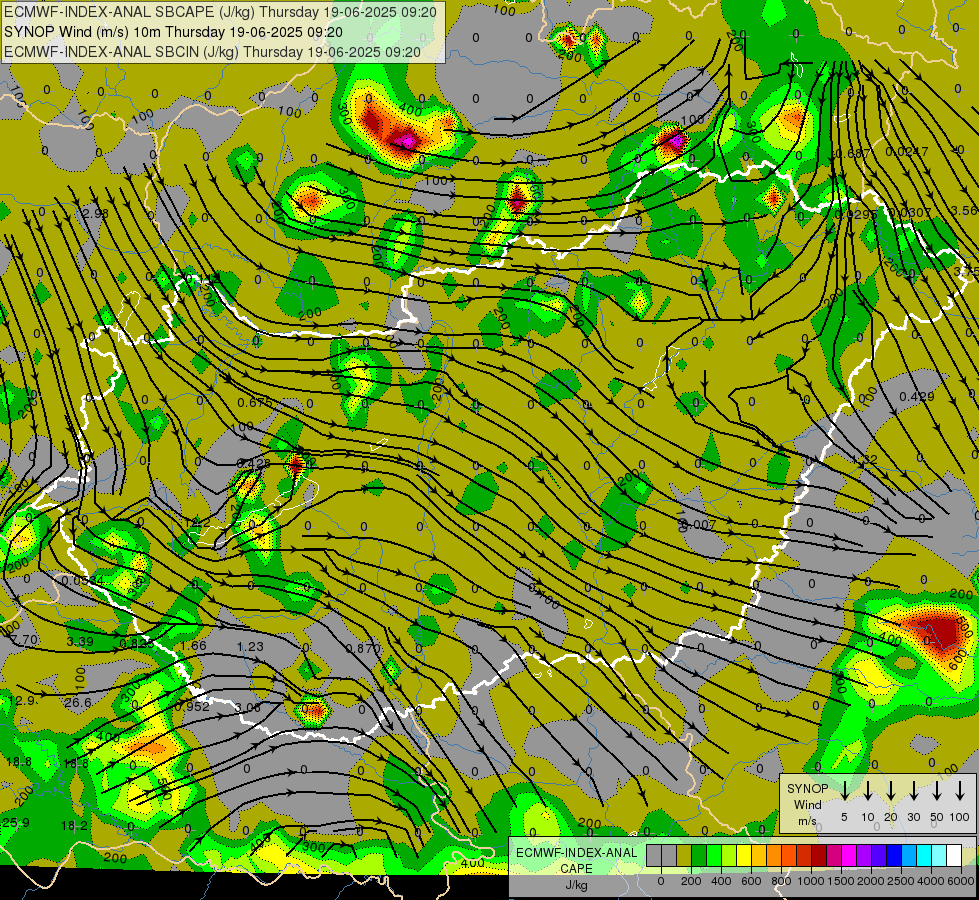Click the 100 m/s wind arrow in legend
The width and height of the screenshot is (979, 900).
tap(960, 790)
